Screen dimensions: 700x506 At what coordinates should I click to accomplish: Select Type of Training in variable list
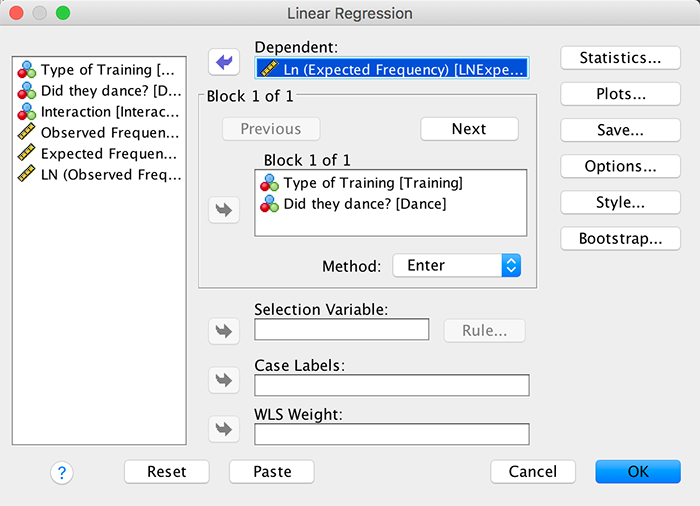click(99, 70)
